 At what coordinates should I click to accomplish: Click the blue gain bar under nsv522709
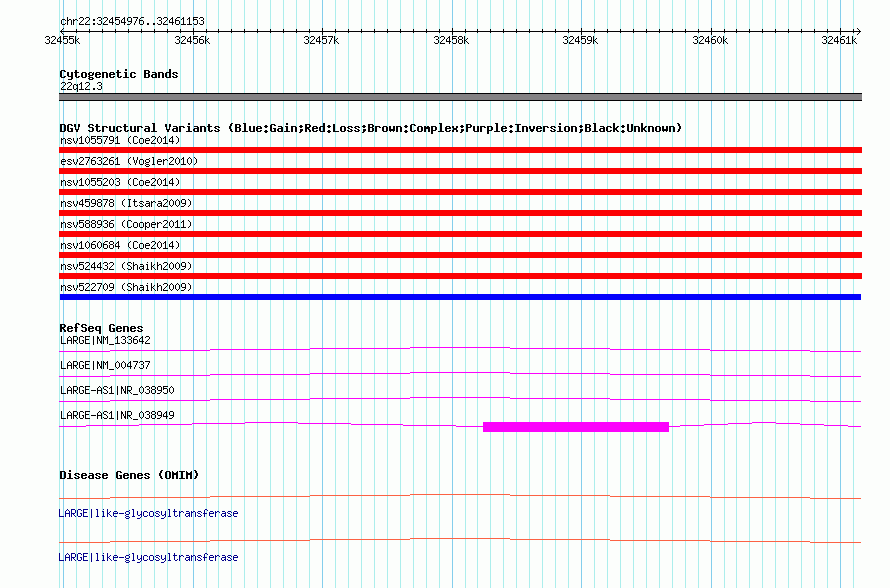click(x=460, y=297)
